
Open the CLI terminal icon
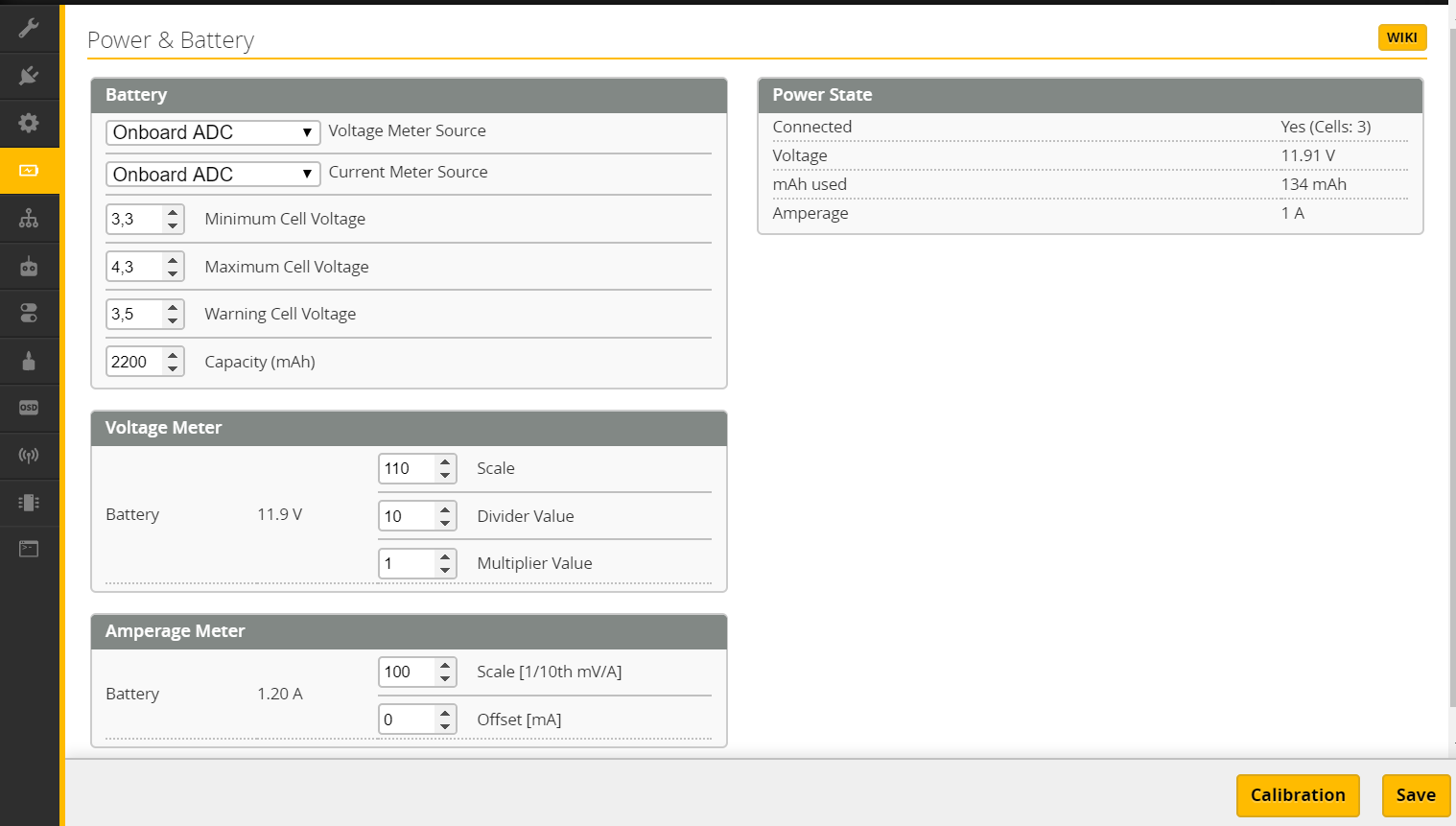click(x=29, y=550)
